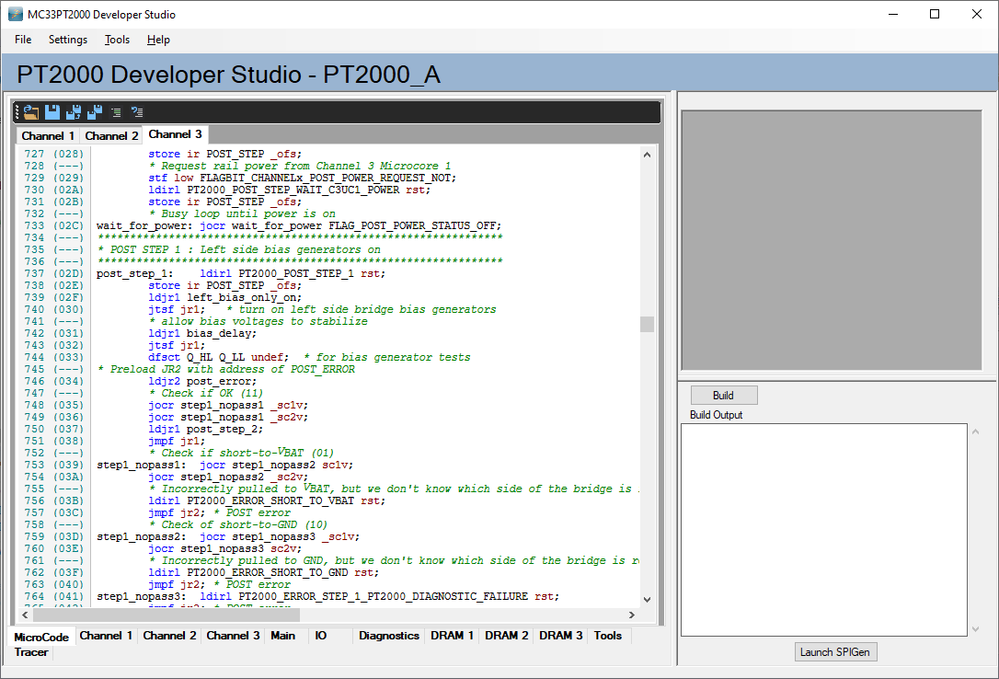
Task: Click code editor scroll up arrow
Action: pyautogui.click(x=647, y=154)
